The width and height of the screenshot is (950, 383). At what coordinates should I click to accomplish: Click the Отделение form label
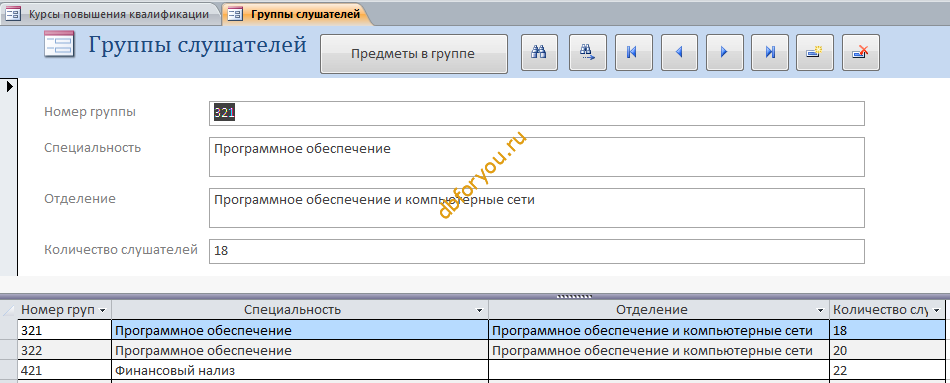coord(79,198)
